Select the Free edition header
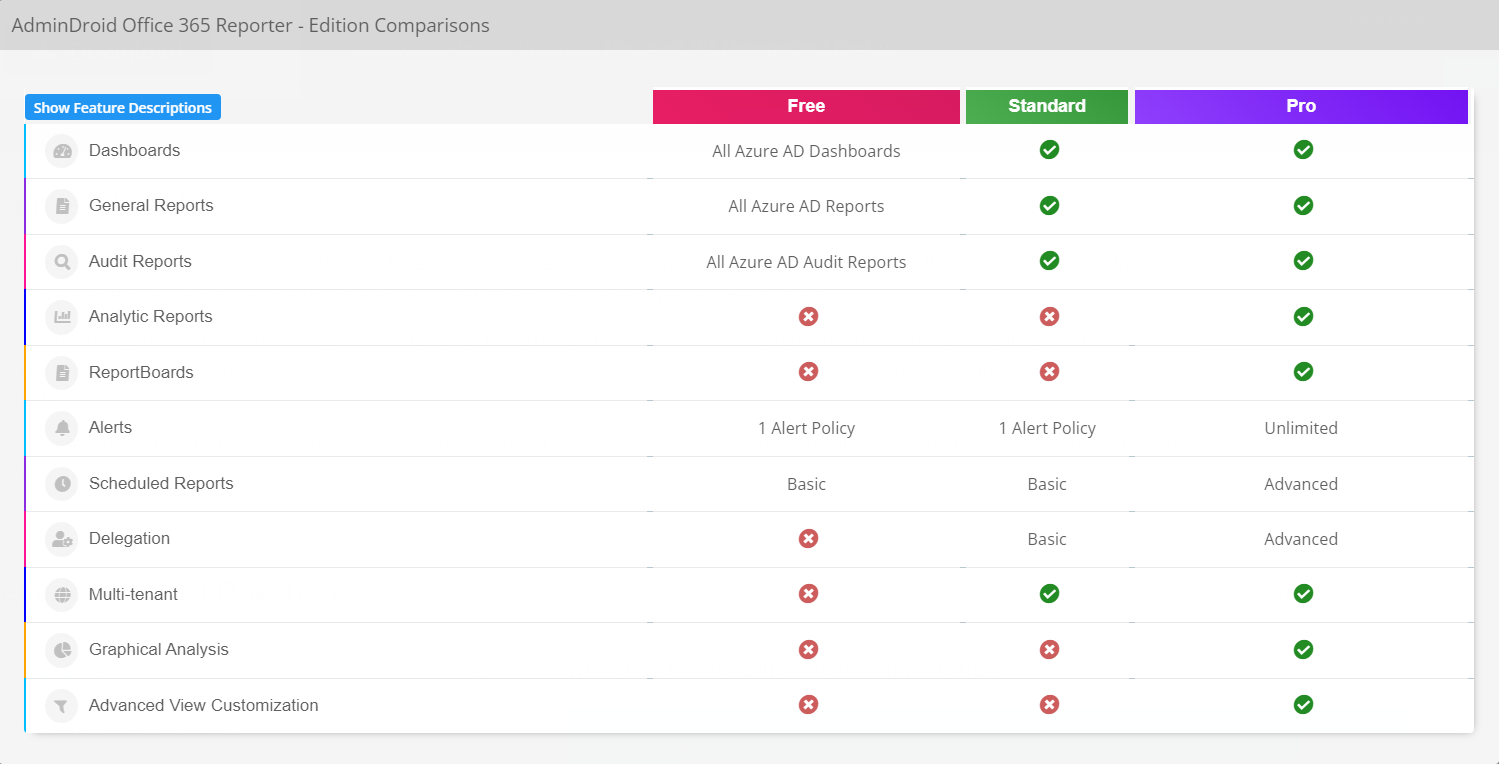 point(806,107)
